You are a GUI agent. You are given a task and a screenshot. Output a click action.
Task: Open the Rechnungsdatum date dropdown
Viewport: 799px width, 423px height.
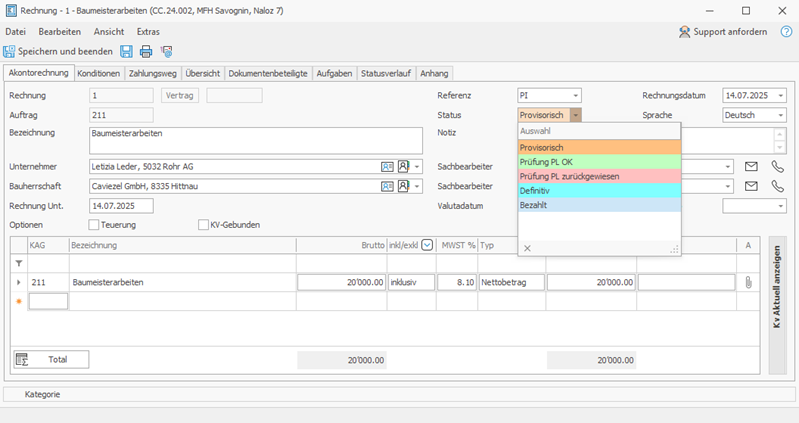pyautogui.click(x=781, y=95)
